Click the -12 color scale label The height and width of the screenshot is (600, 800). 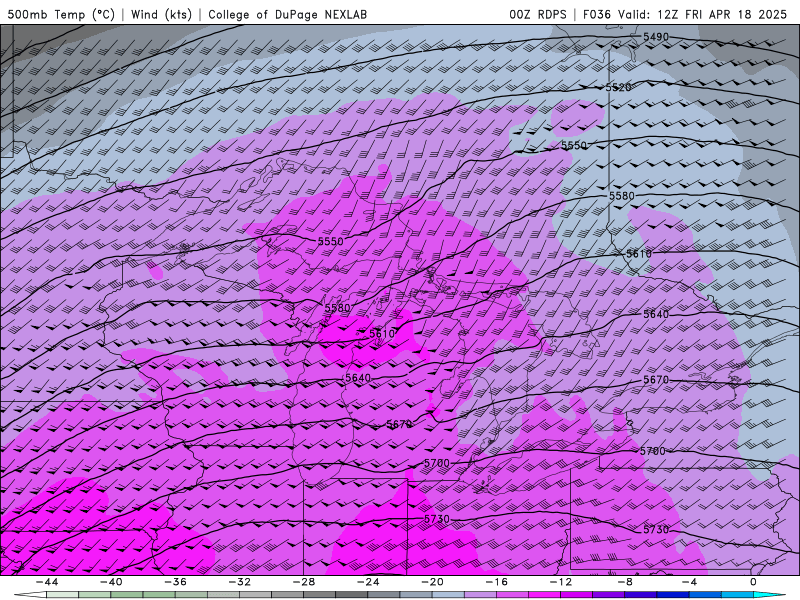[561, 582]
